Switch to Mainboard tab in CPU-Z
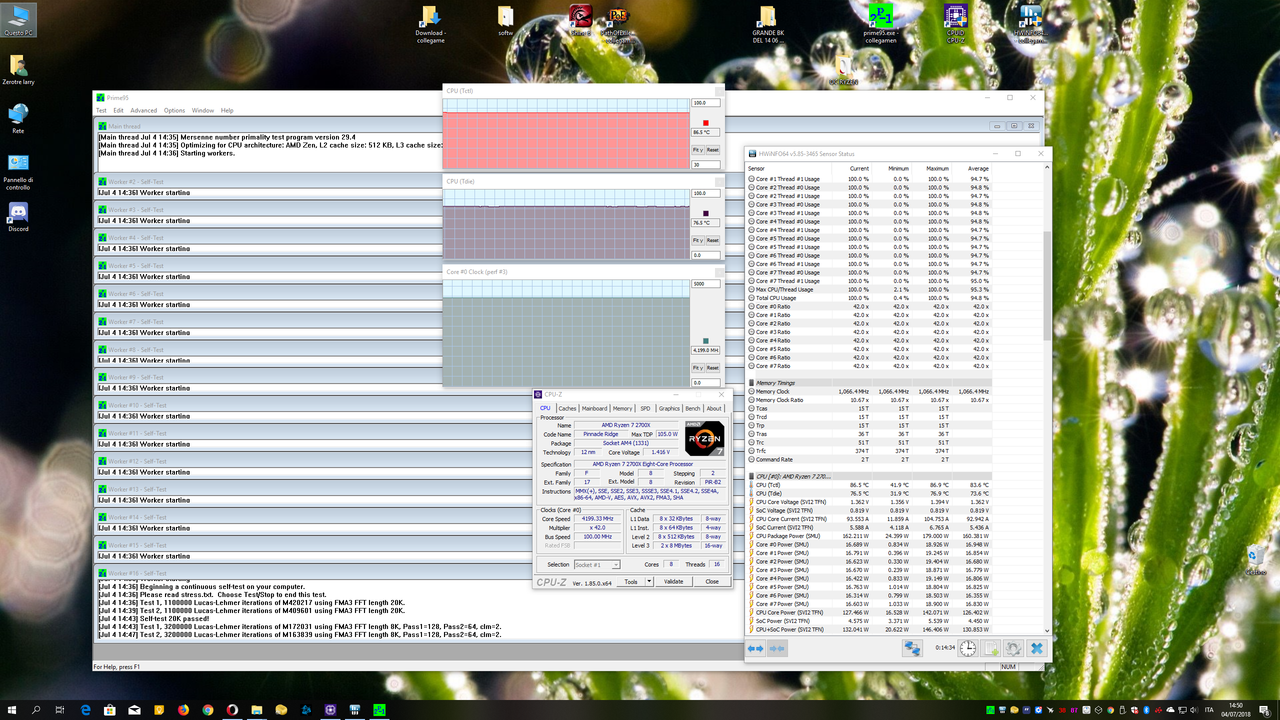This screenshot has height=720, width=1280. coord(594,408)
